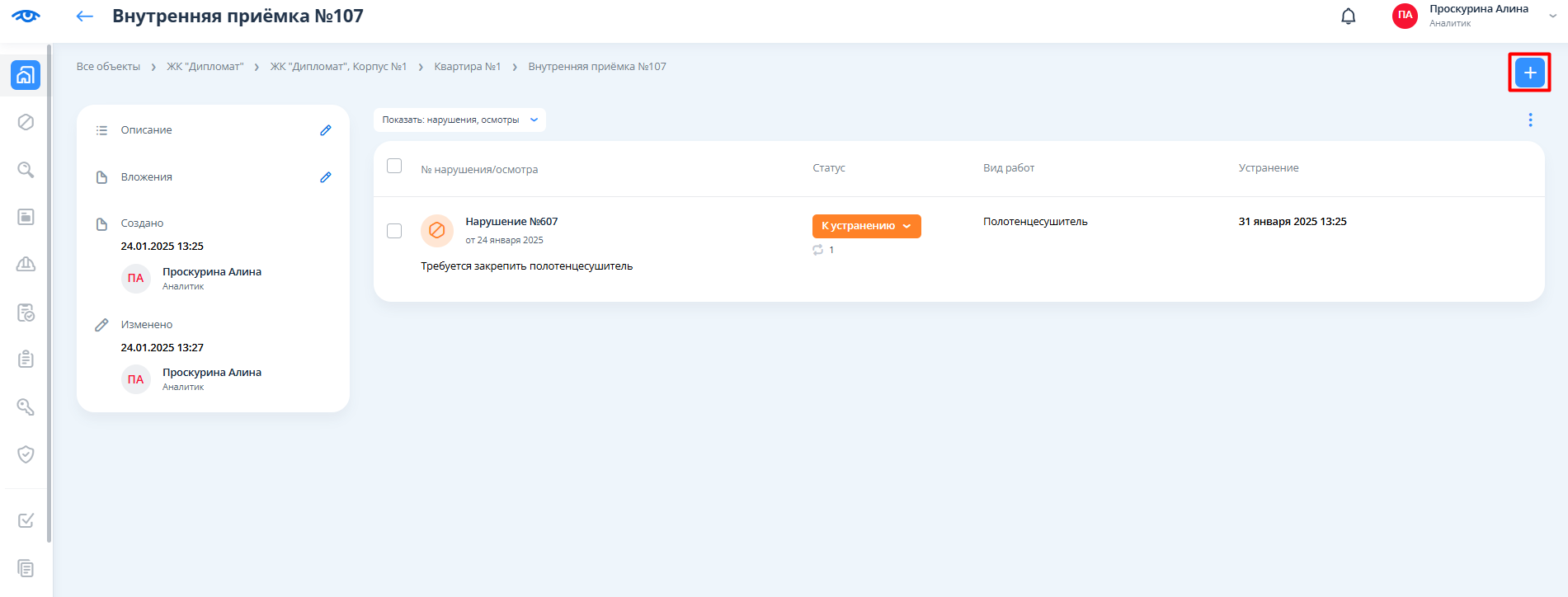Click the back arrow next to title
The height and width of the screenshot is (597, 1568).
pos(84,16)
